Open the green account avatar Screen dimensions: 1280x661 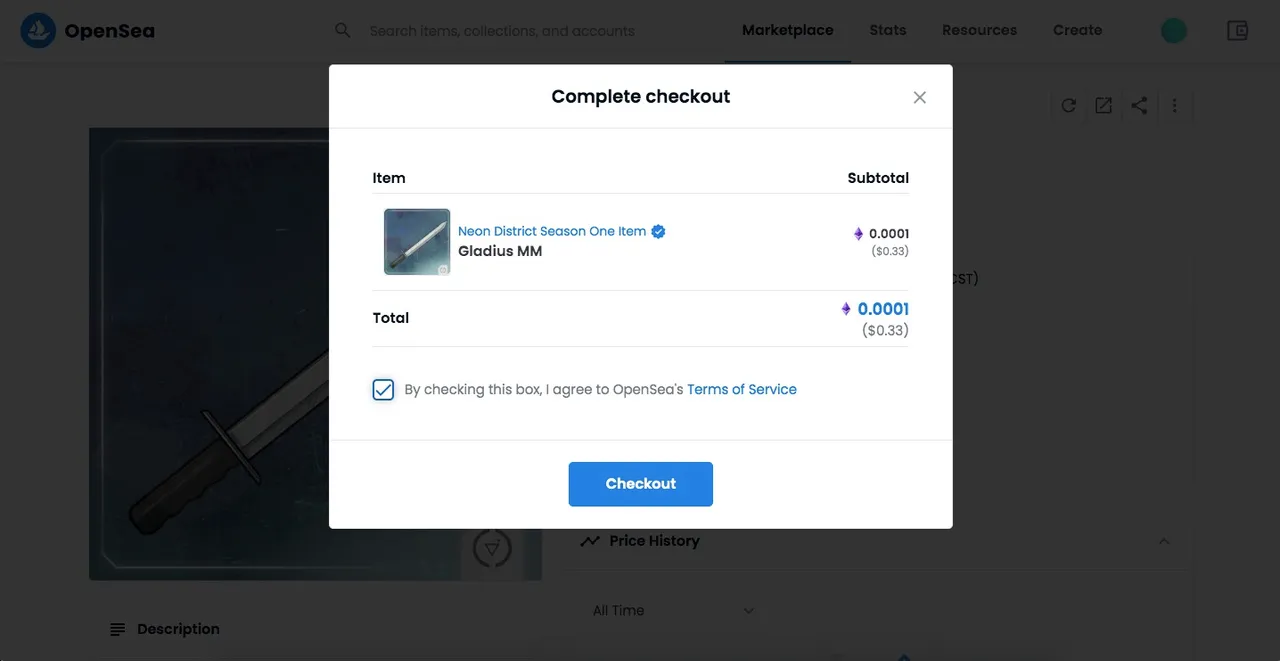point(1174,31)
